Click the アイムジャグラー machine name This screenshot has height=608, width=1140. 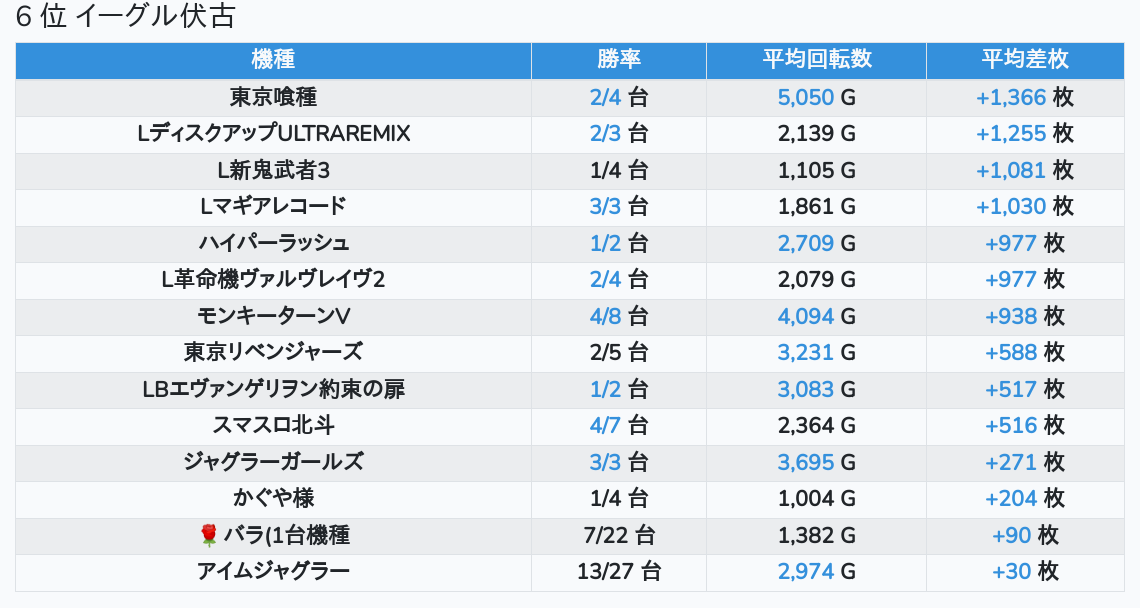(273, 572)
